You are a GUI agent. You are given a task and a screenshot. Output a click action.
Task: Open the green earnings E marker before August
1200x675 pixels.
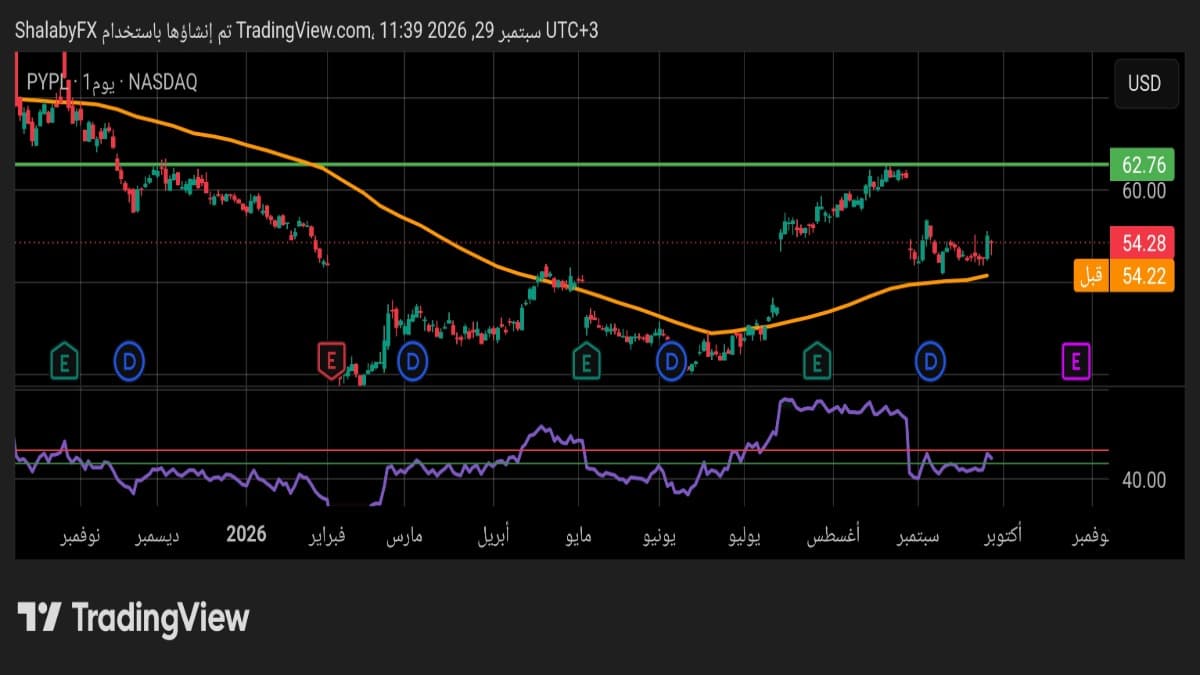(x=818, y=360)
